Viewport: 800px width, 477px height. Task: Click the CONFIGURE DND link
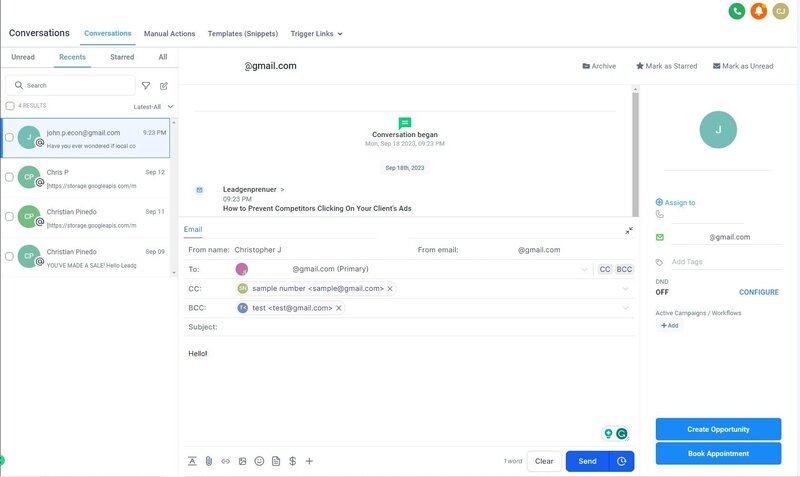click(x=759, y=292)
